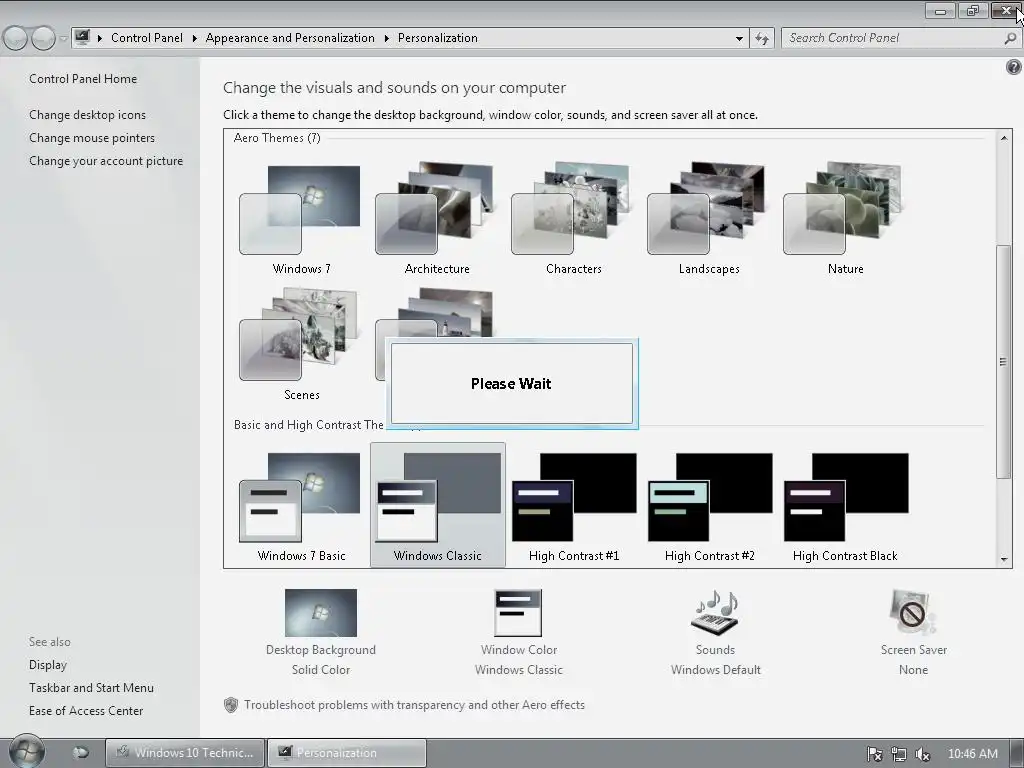Go forward with the Forward arrow button
This screenshot has width=1024, height=768.
point(44,39)
